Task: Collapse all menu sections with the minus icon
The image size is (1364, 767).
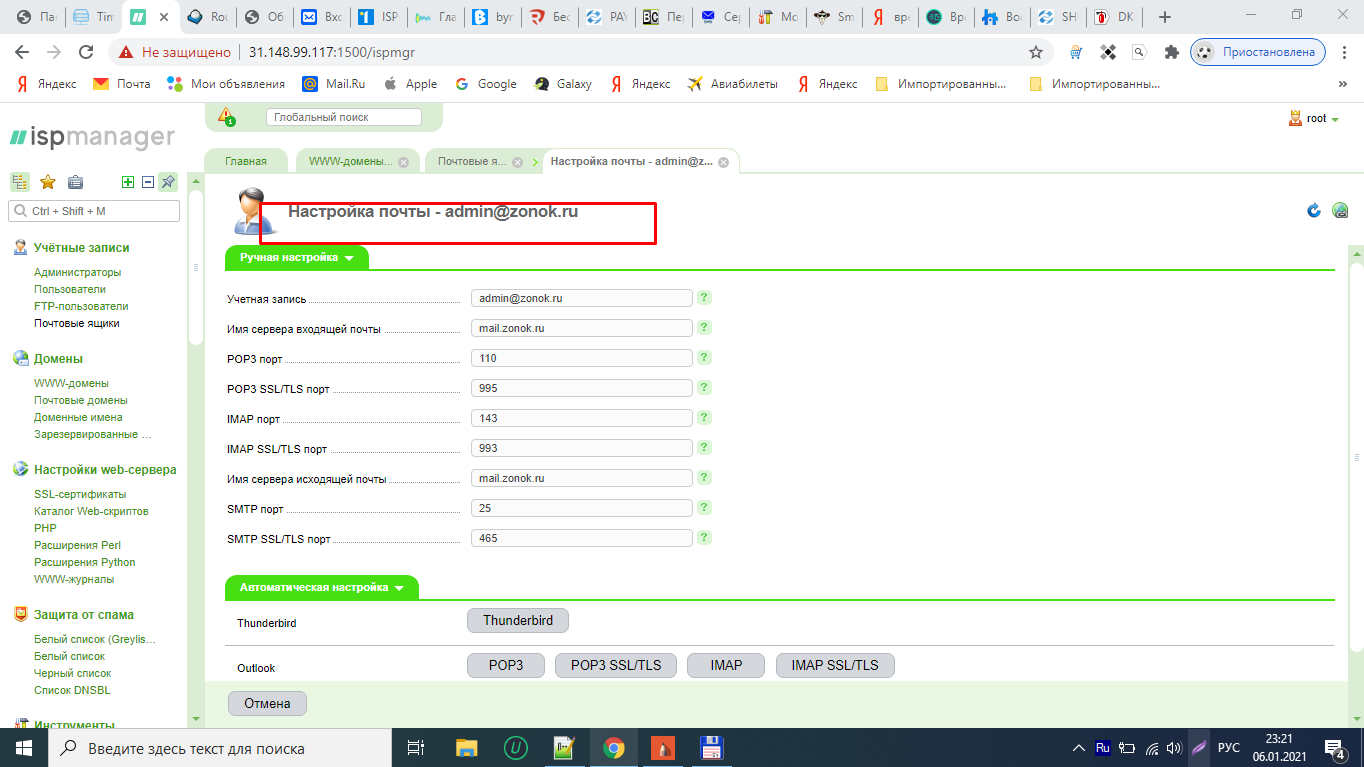Action: point(148,182)
